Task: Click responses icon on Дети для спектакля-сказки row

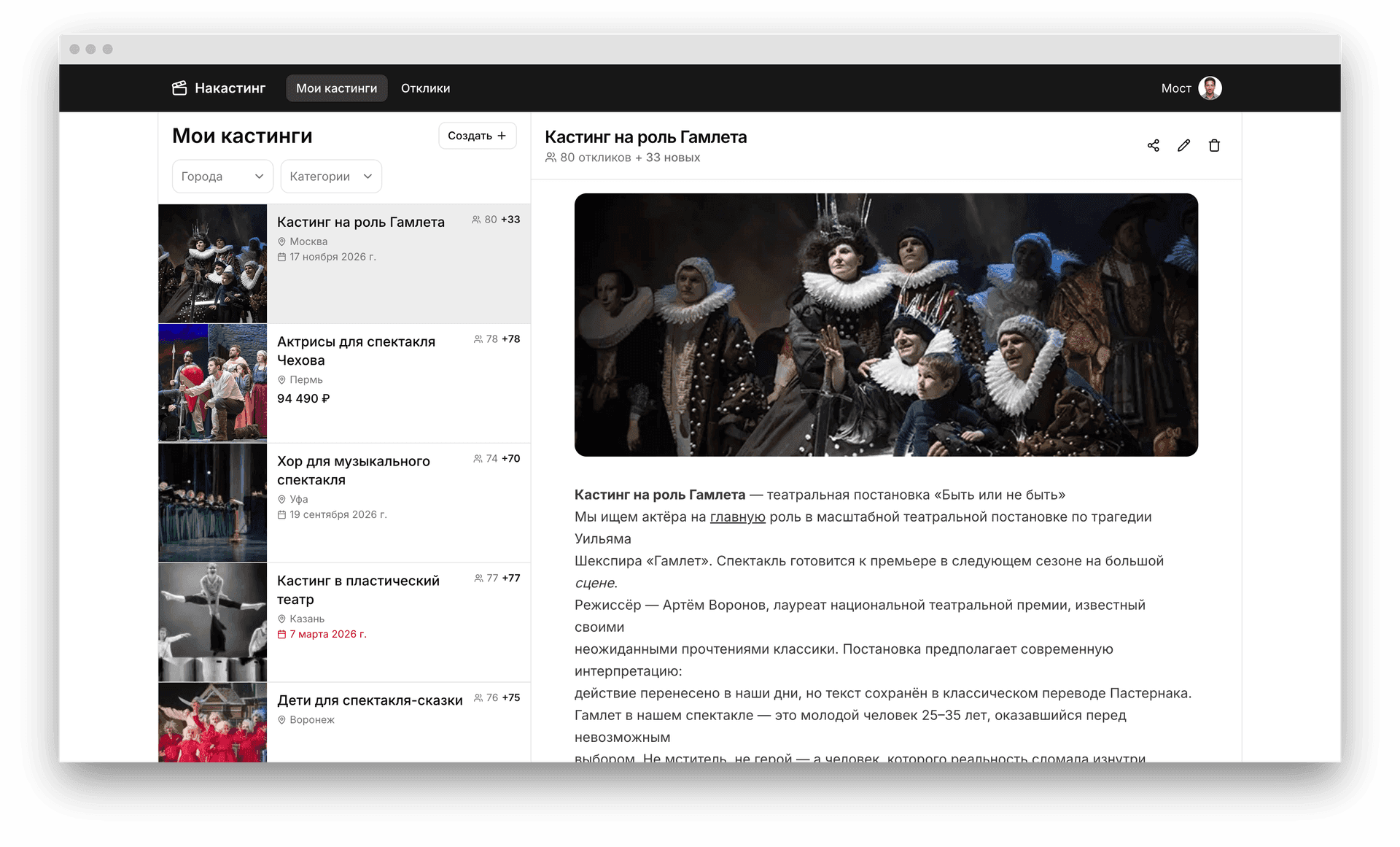Action: point(478,698)
